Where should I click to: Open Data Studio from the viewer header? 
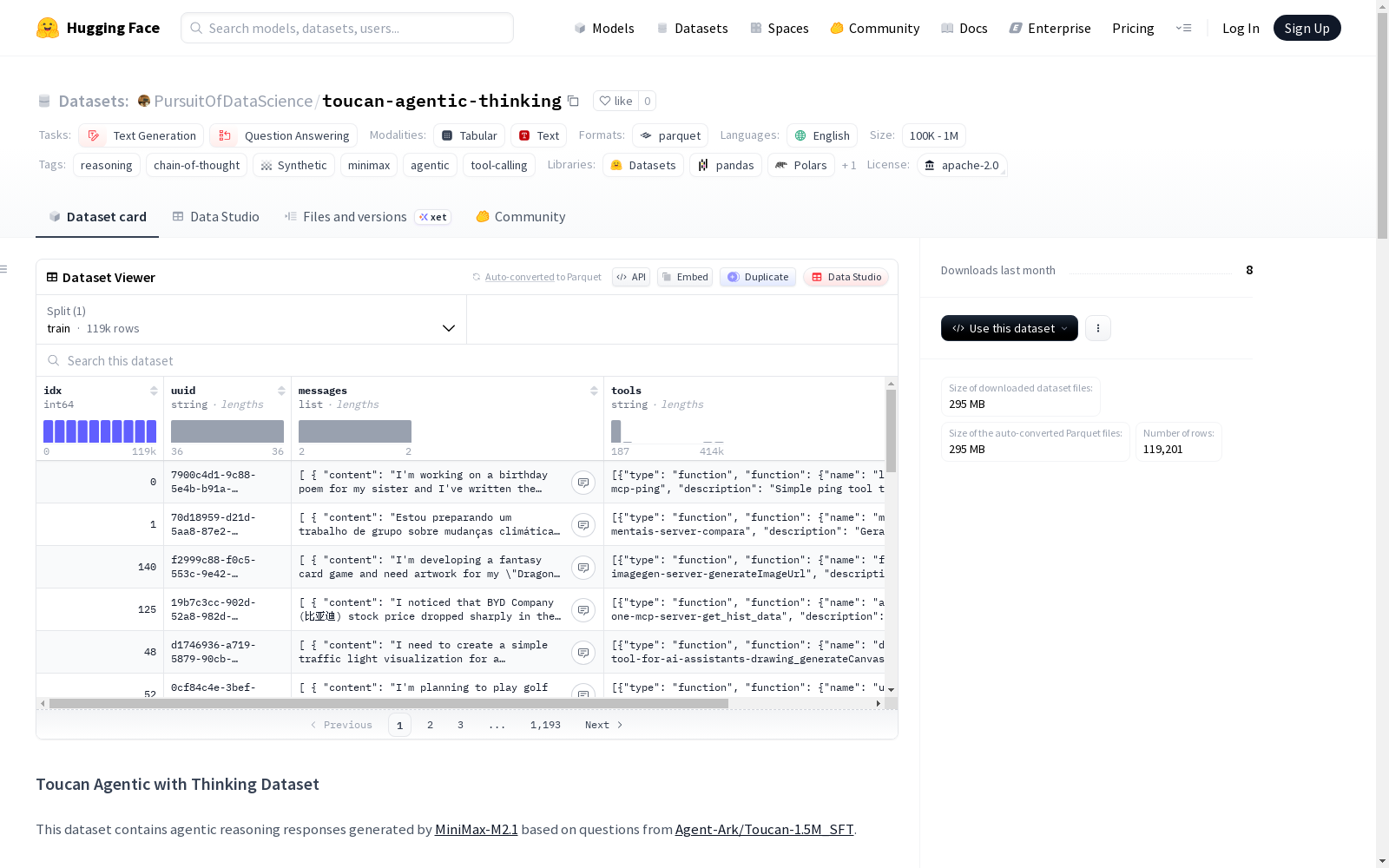(x=846, y=277)
